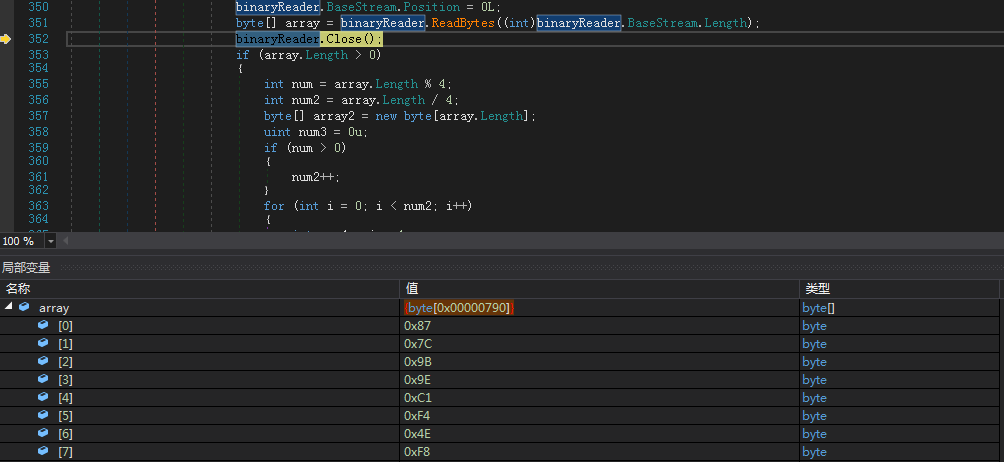
Task: Click value 0xF8 of element [7]
Action: (x=417, y=452)
